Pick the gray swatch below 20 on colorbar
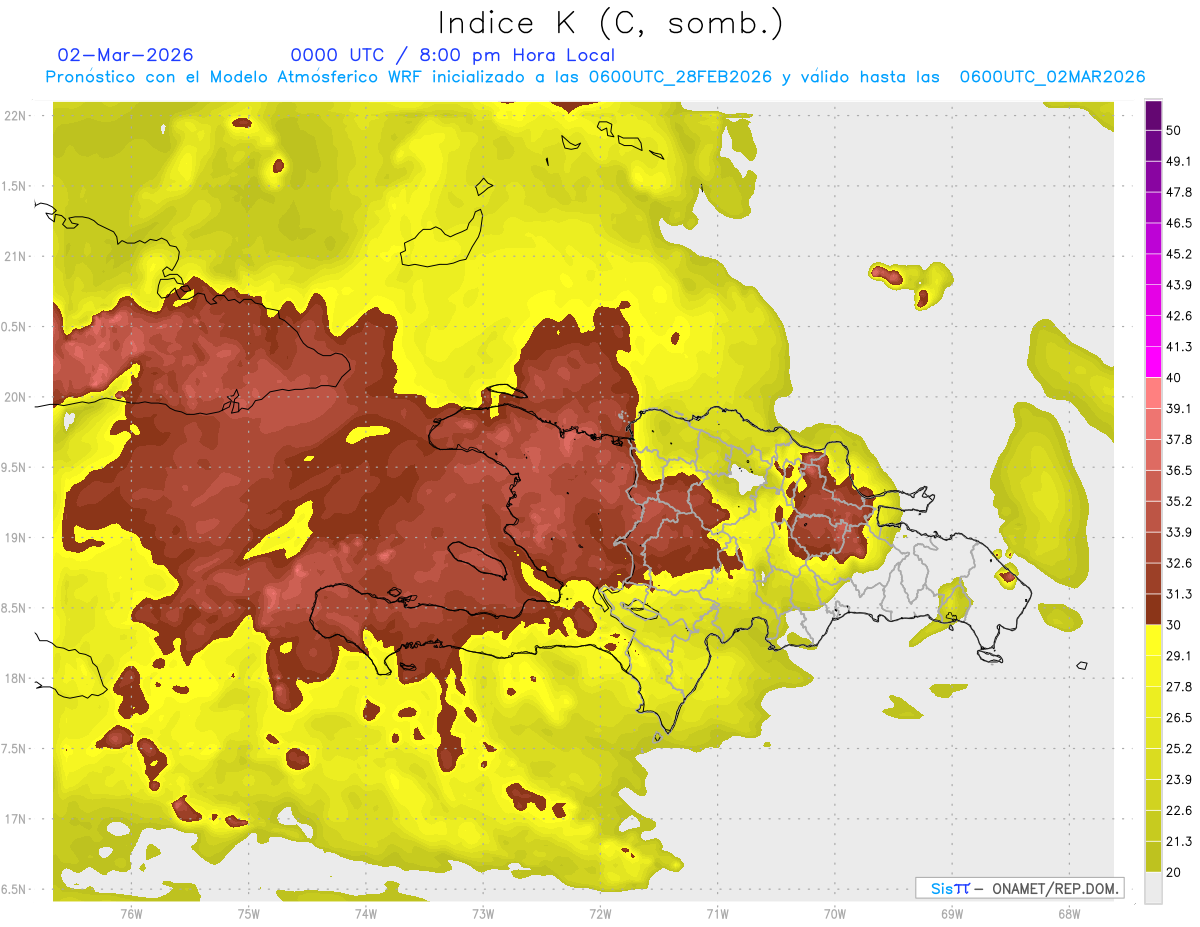This screenshot has width=1200, height=927. [x=1154, y=888]
